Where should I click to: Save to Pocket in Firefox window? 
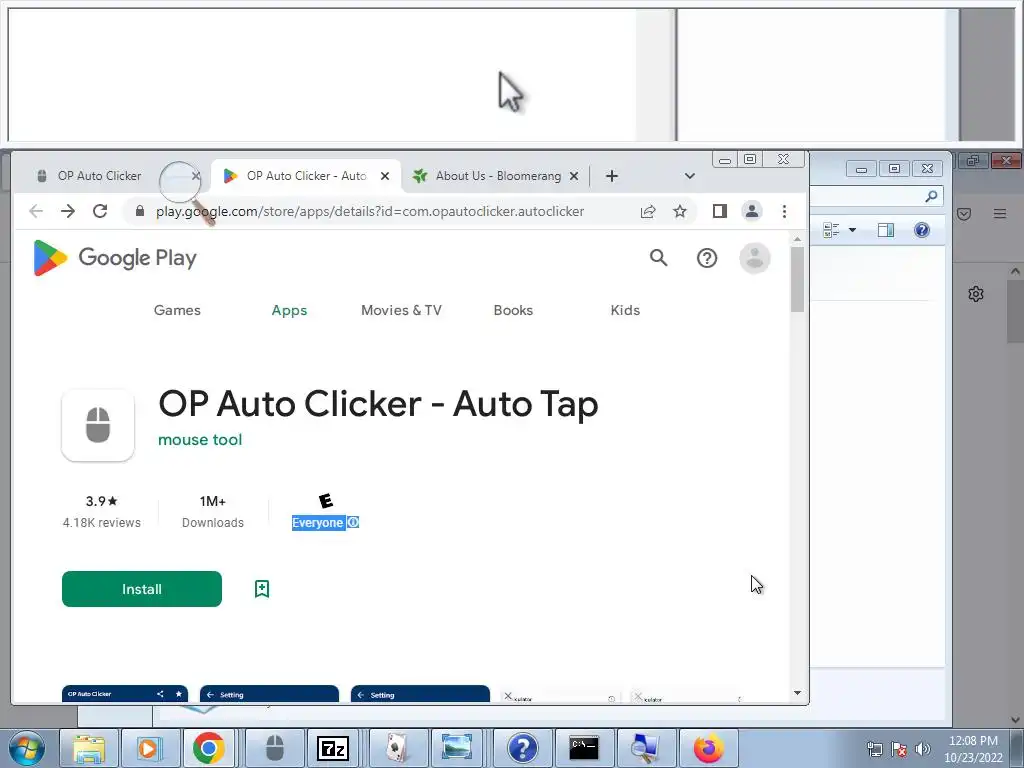[965, 214]
